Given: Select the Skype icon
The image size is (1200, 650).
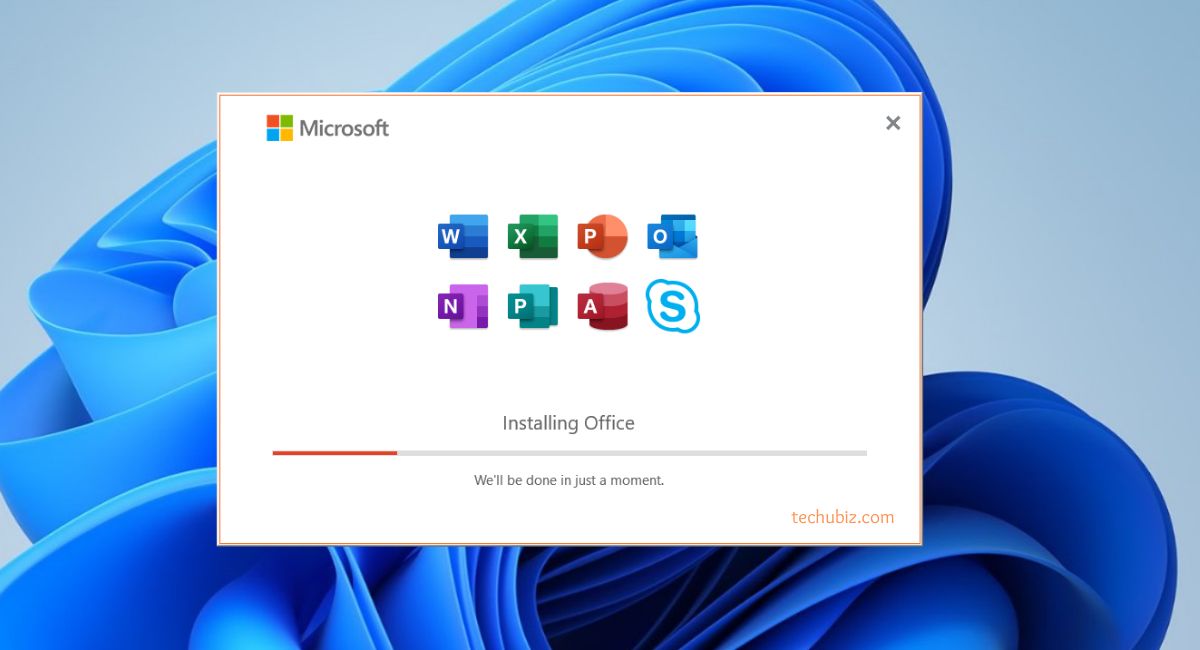Looking at the screenshot, I should 672,306.
